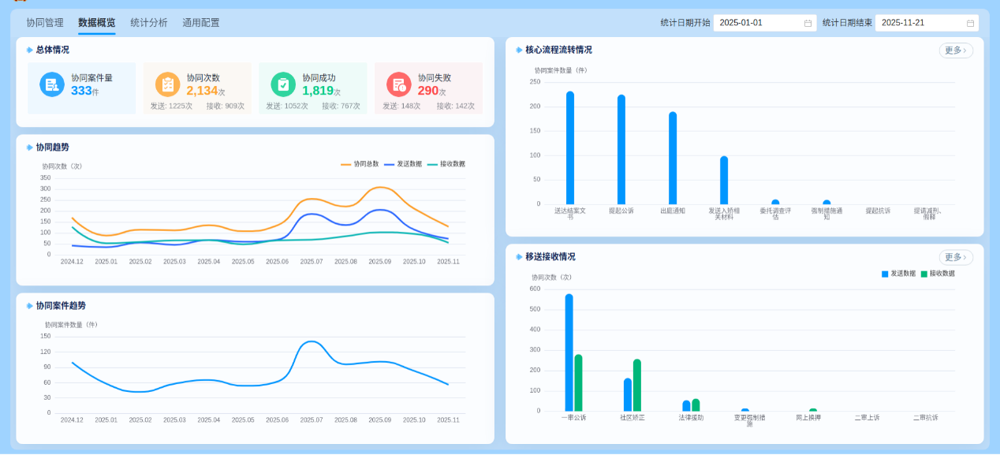
Task: Expand 更多 in 移送接收情况 panel
Action: (955, 257)
